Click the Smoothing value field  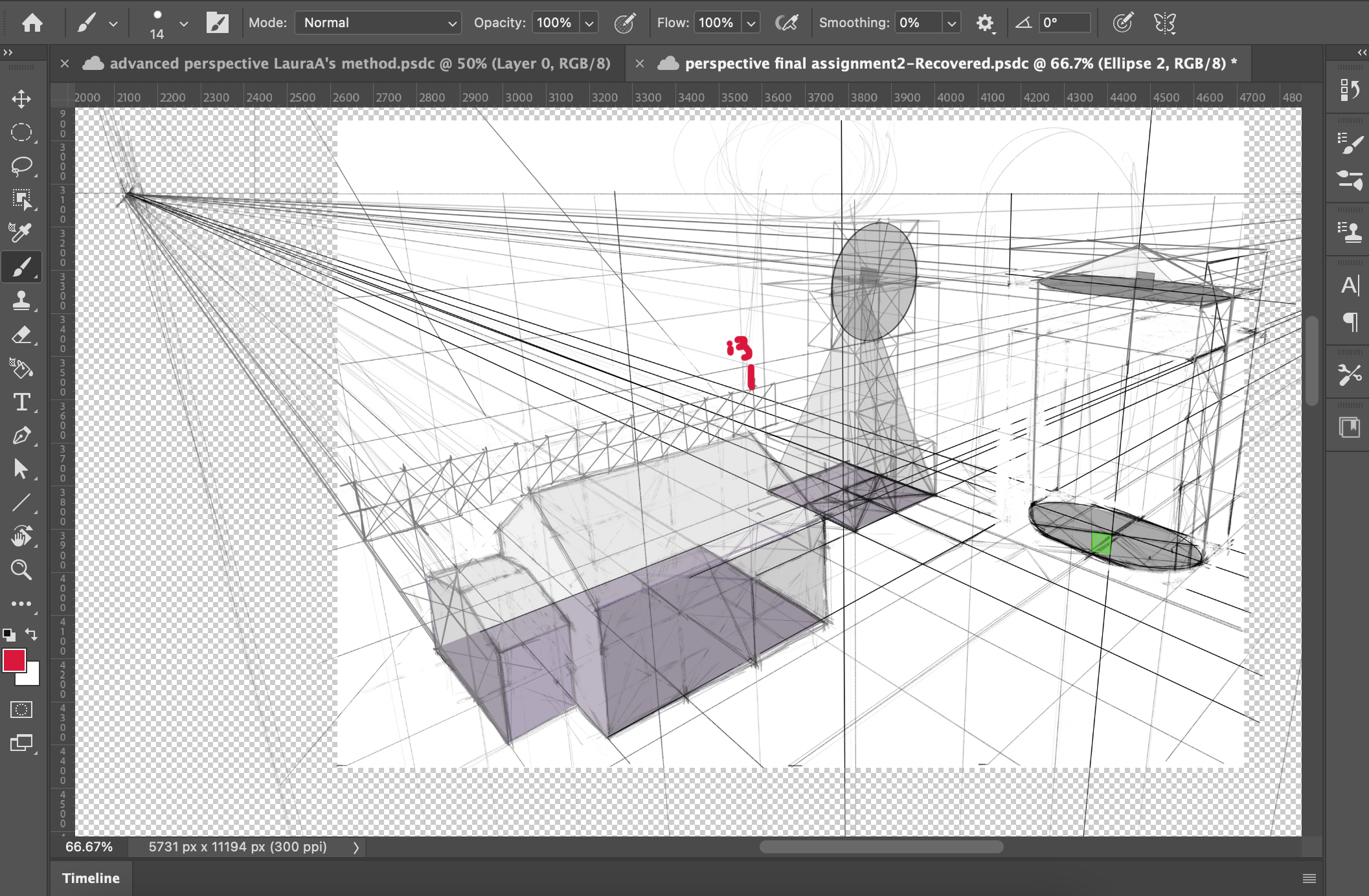pyautogui.click(x=918, y=23)
